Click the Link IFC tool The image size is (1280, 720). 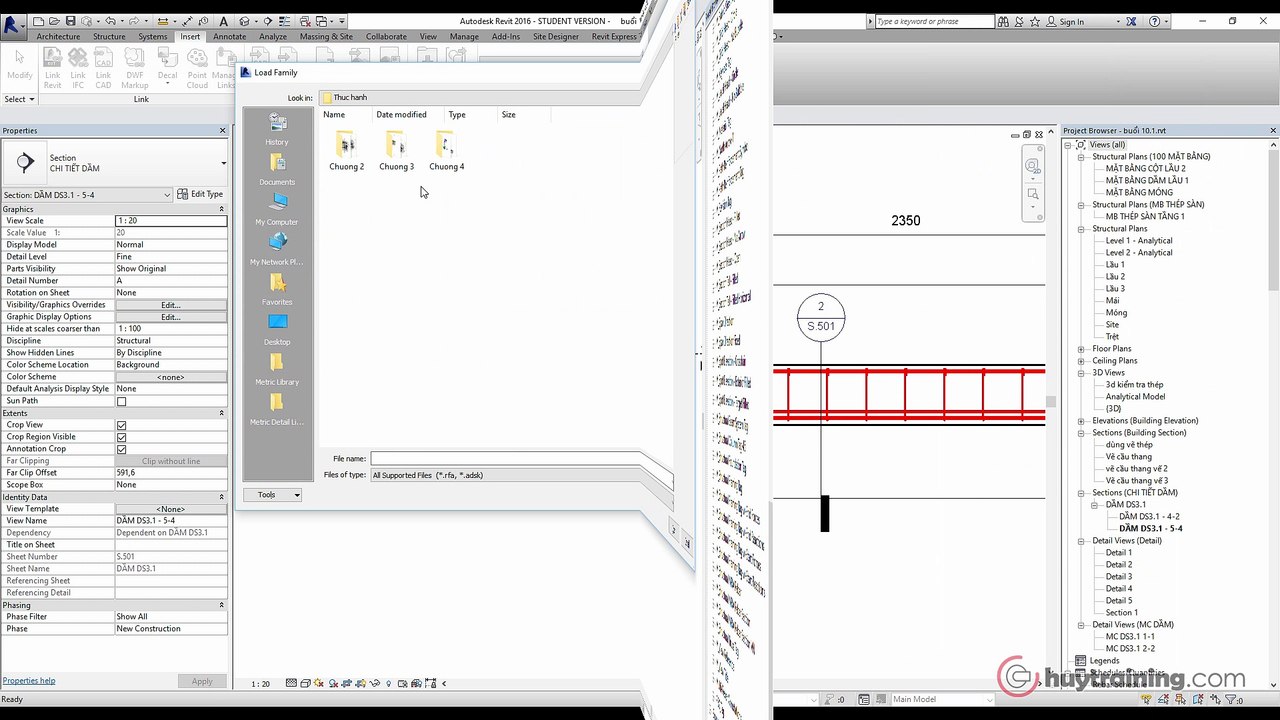point(78,69)
